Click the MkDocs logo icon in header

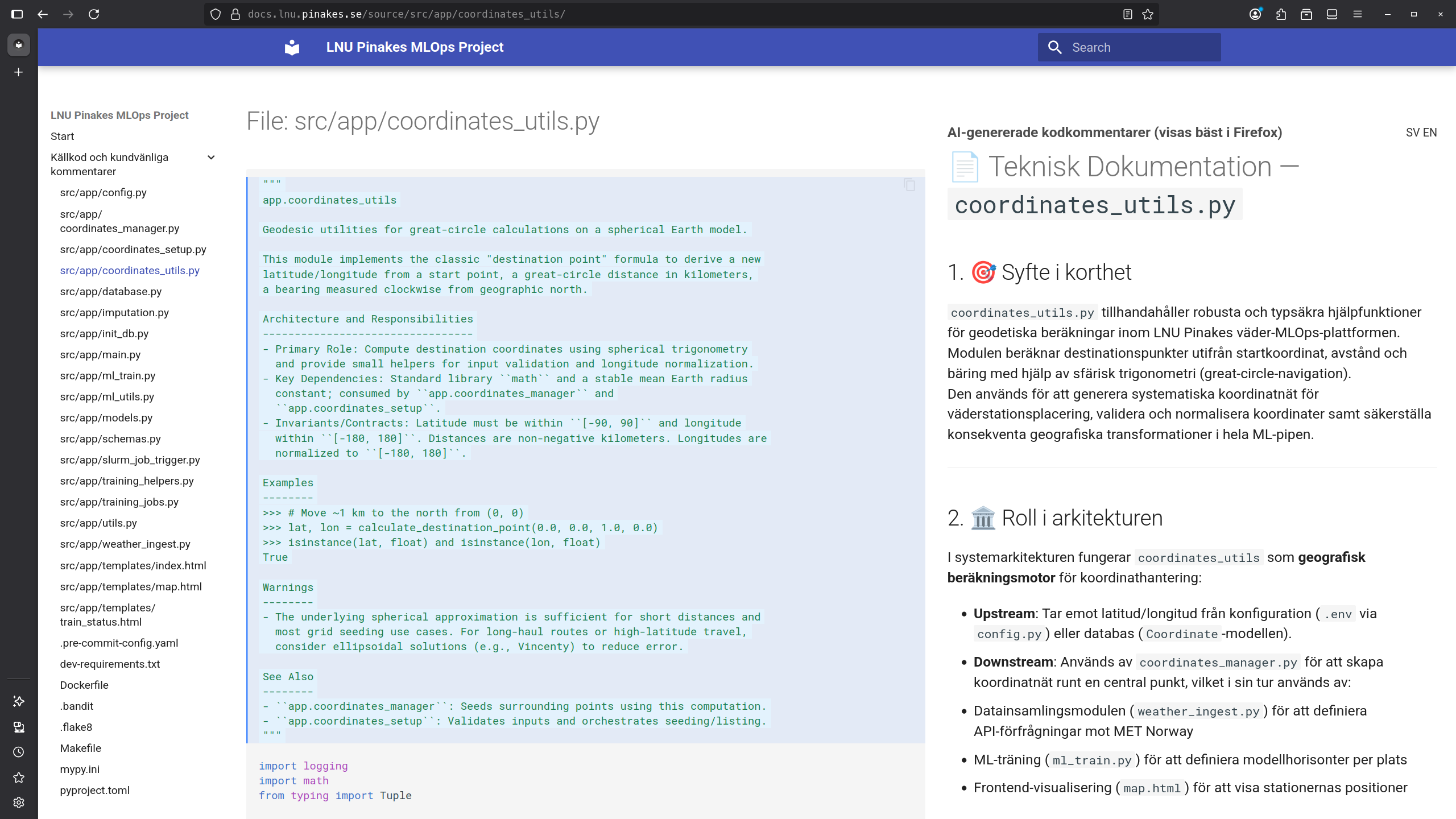(292, 47)
